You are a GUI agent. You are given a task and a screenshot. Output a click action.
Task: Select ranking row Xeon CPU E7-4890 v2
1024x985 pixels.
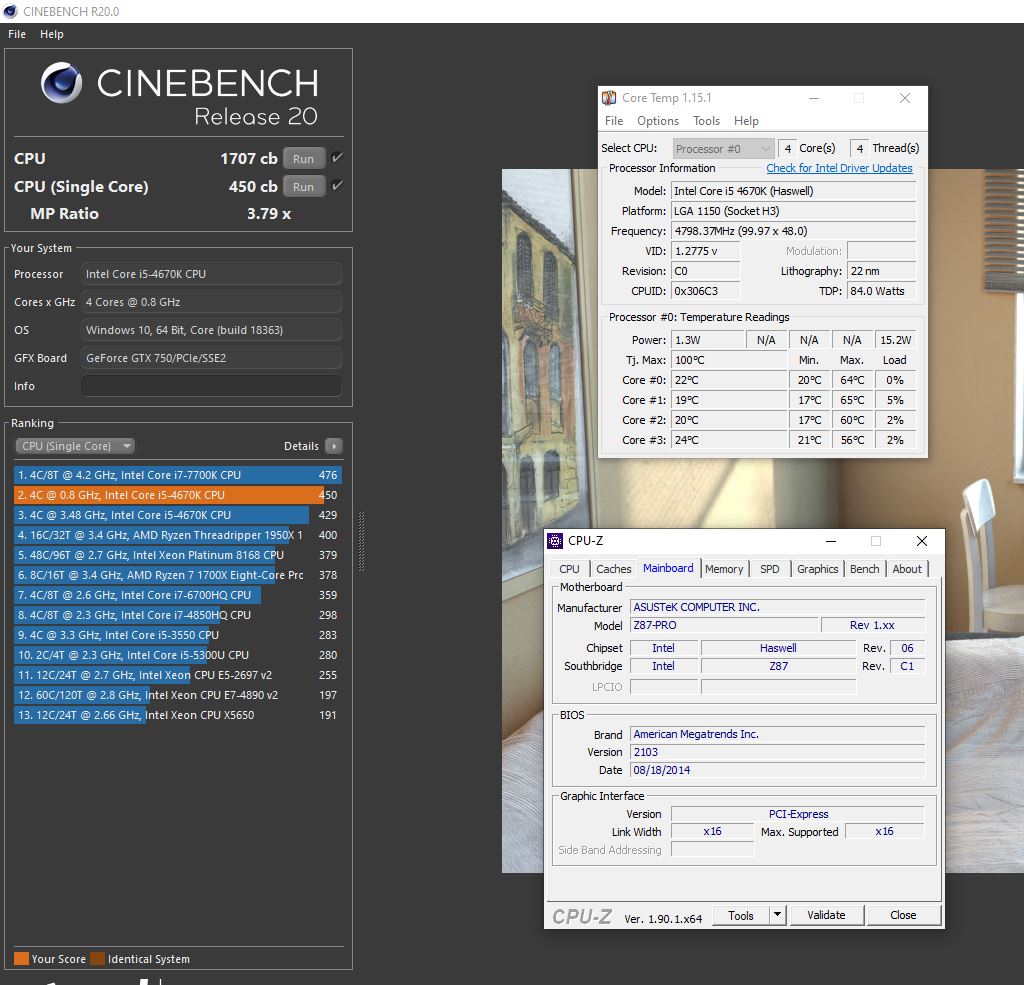click(178, 695)
